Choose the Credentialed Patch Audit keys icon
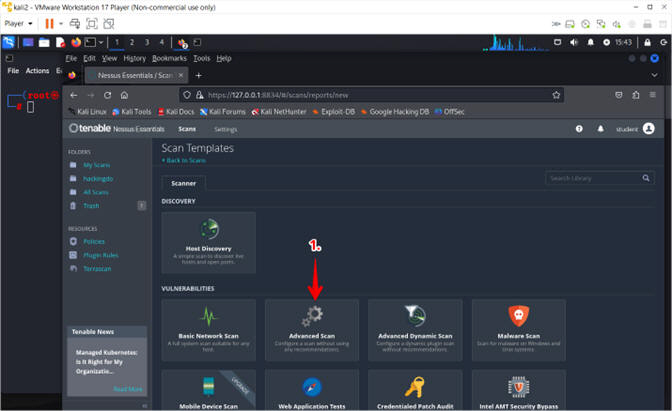 (x=415, y=387)
